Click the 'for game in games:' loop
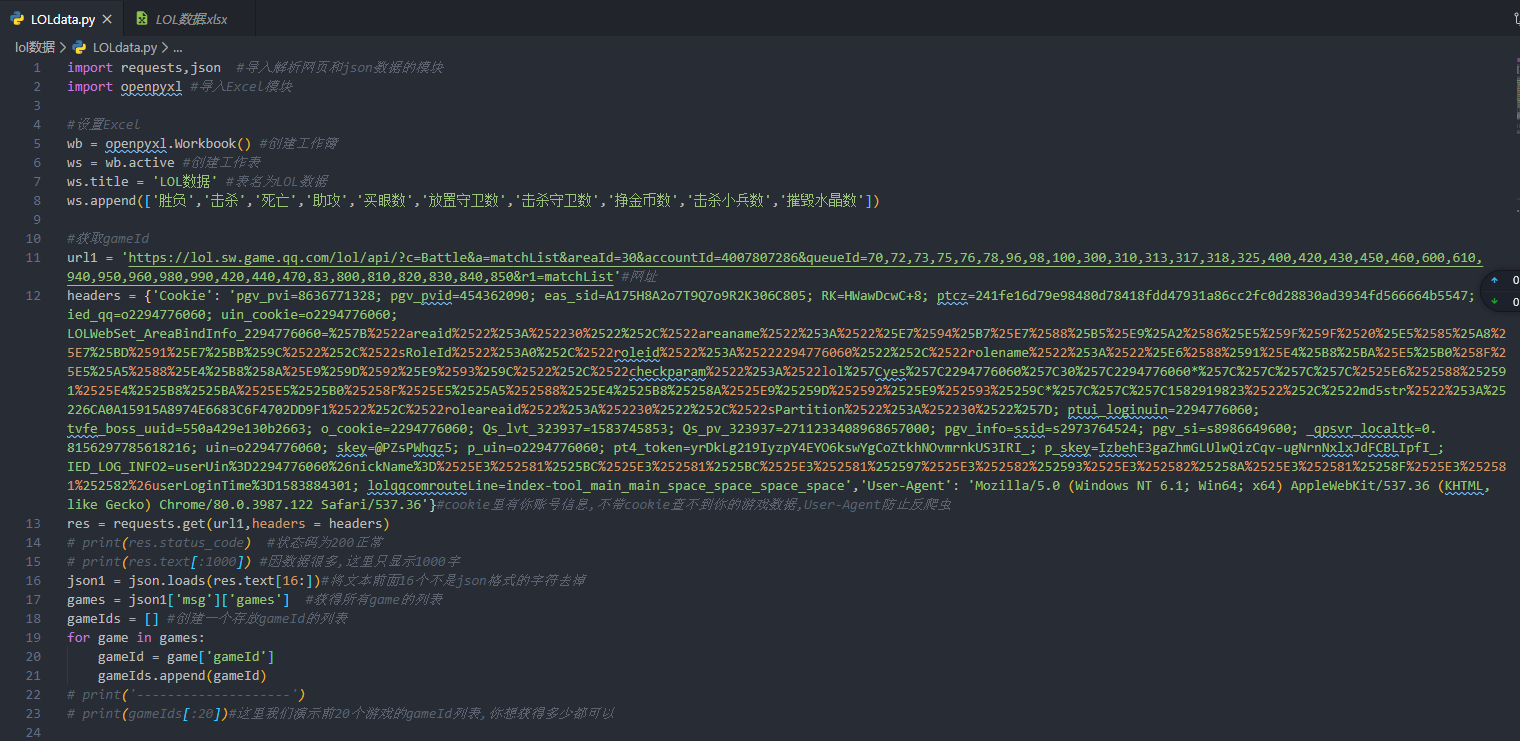 pyautogui.click(x=136, y=638)
